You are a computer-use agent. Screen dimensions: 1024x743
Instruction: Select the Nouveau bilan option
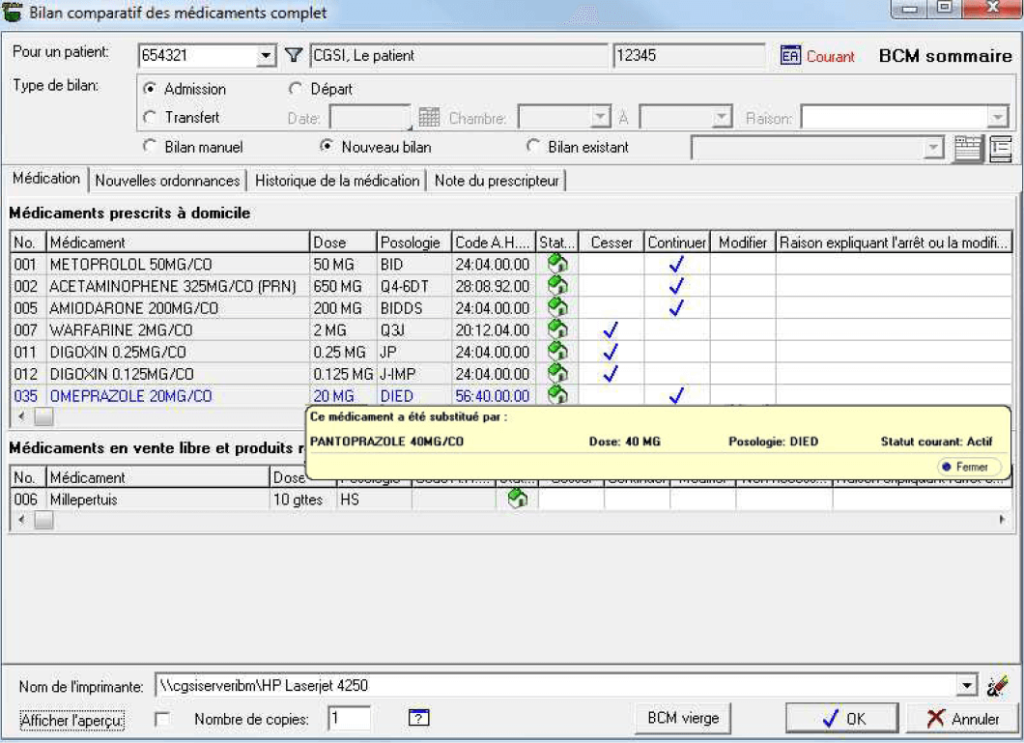tap(327, 146)
